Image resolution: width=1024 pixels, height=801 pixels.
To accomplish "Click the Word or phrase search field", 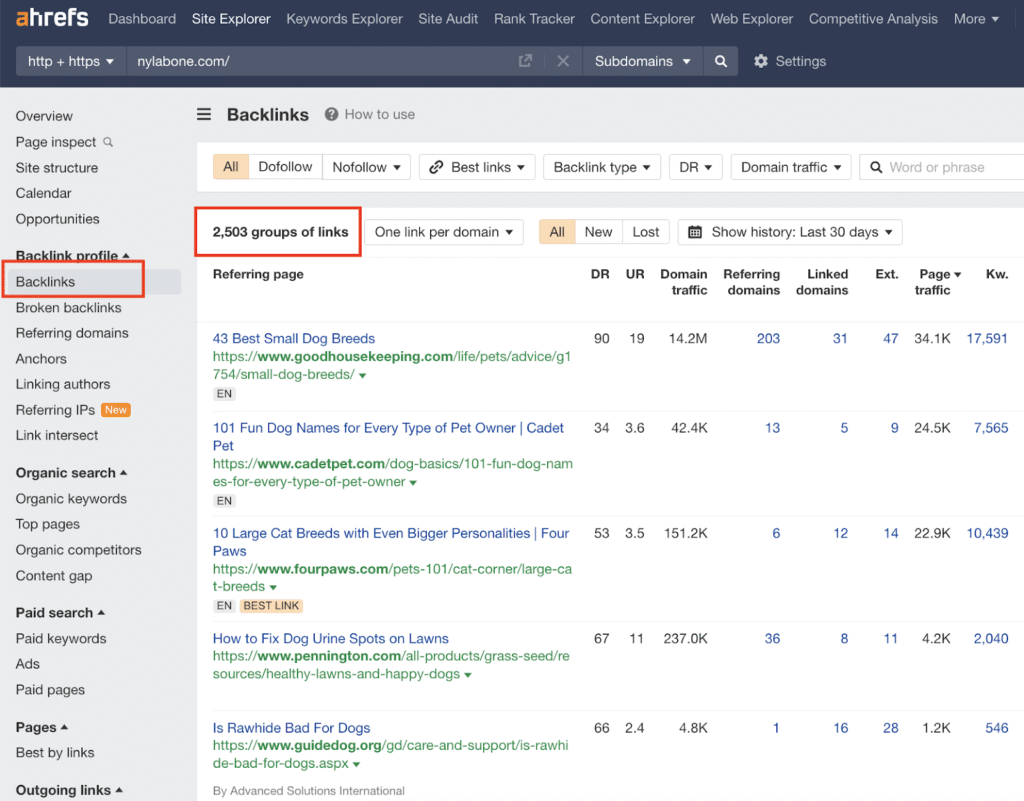I will [x=942, y=167].
